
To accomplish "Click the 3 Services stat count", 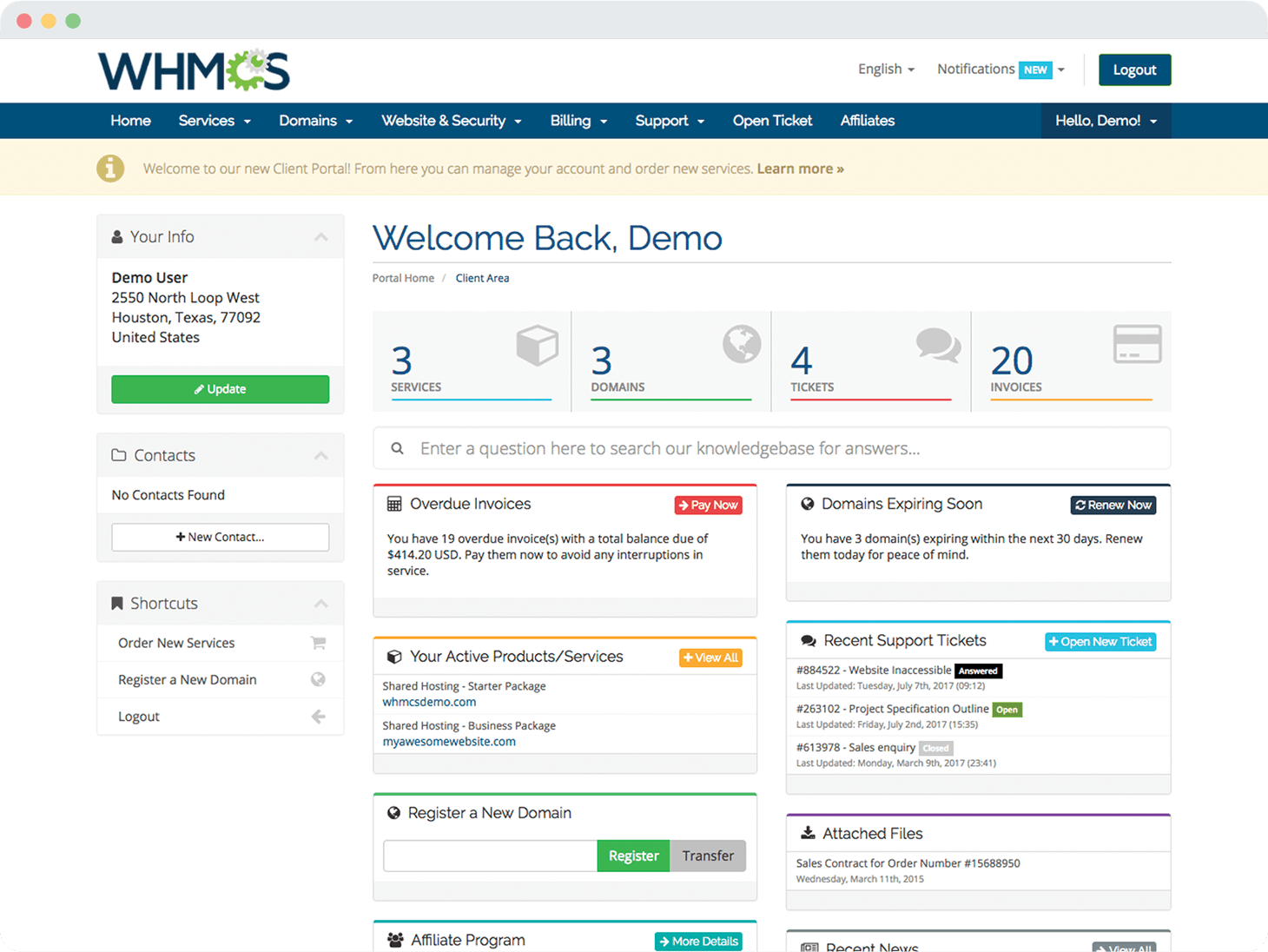I will click(x=401, y=360).
